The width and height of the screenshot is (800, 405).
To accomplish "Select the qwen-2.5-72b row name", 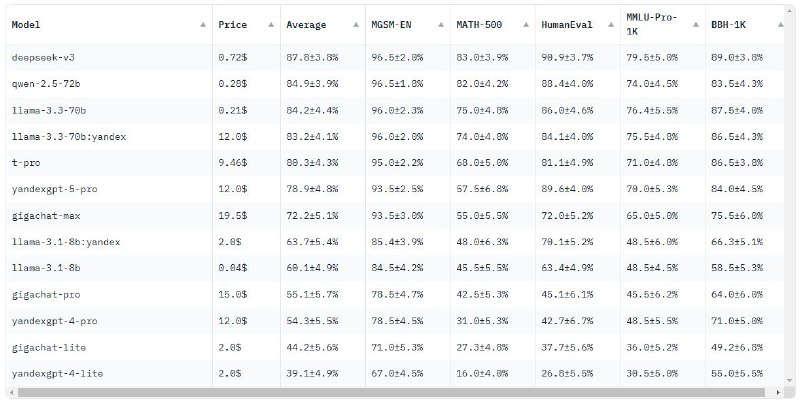I will [x=46, y=84].
